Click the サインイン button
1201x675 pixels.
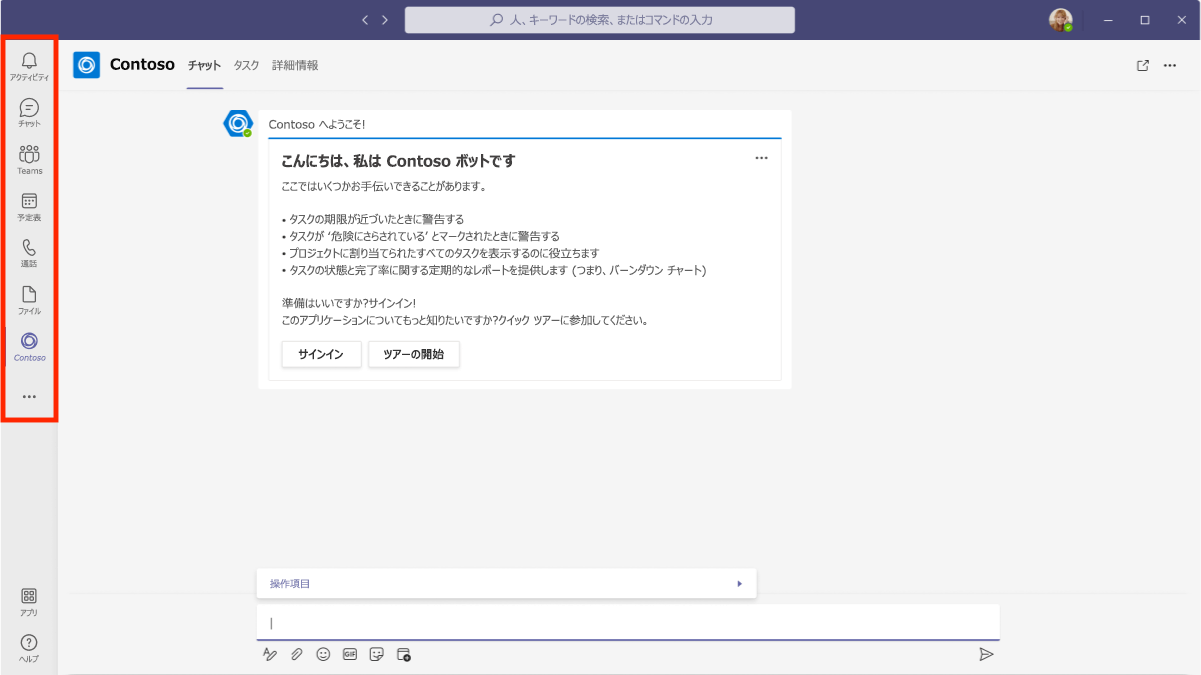tap(321, 354)
